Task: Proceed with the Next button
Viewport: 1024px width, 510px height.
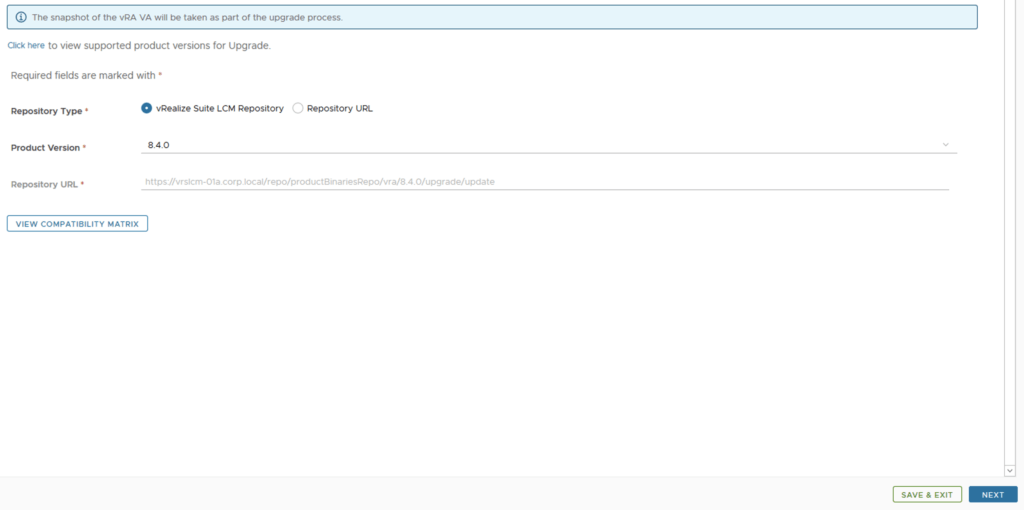Action: pos(992,494)
